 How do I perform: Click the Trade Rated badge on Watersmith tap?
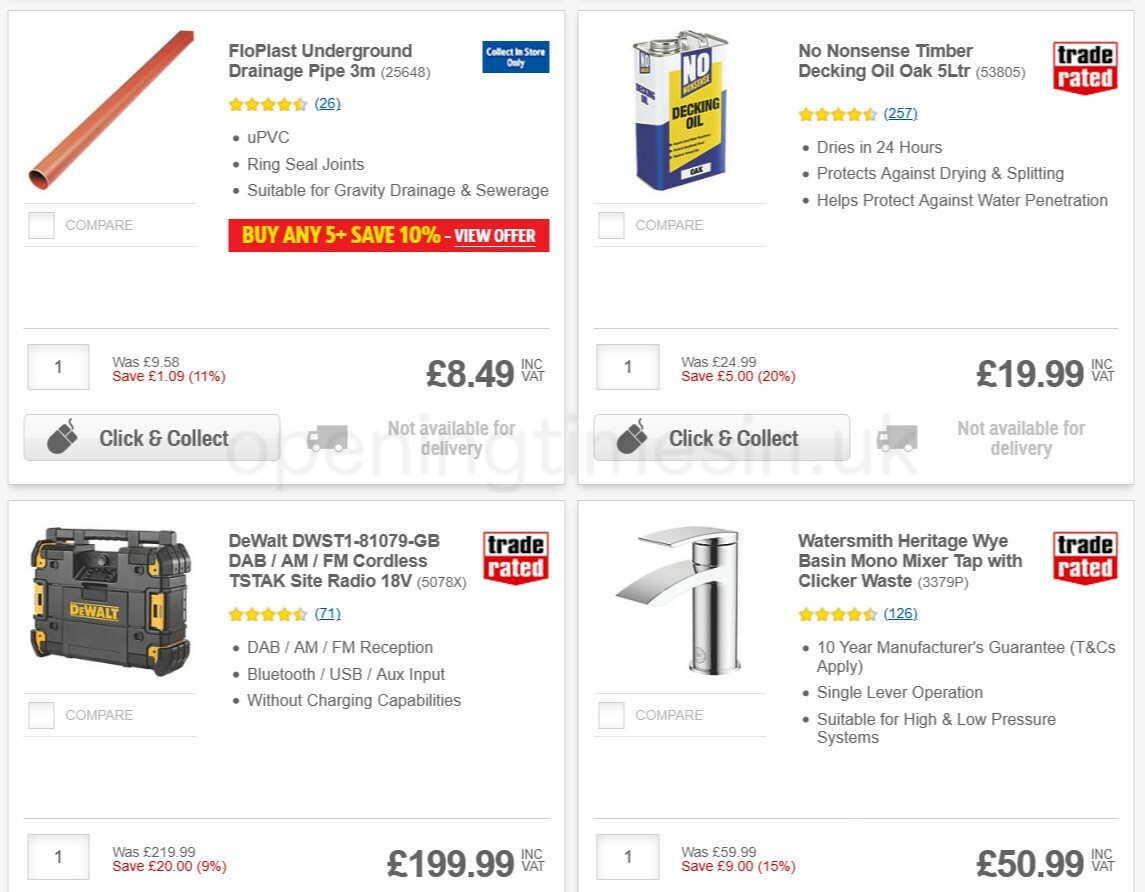click(x=1085, y=558)
